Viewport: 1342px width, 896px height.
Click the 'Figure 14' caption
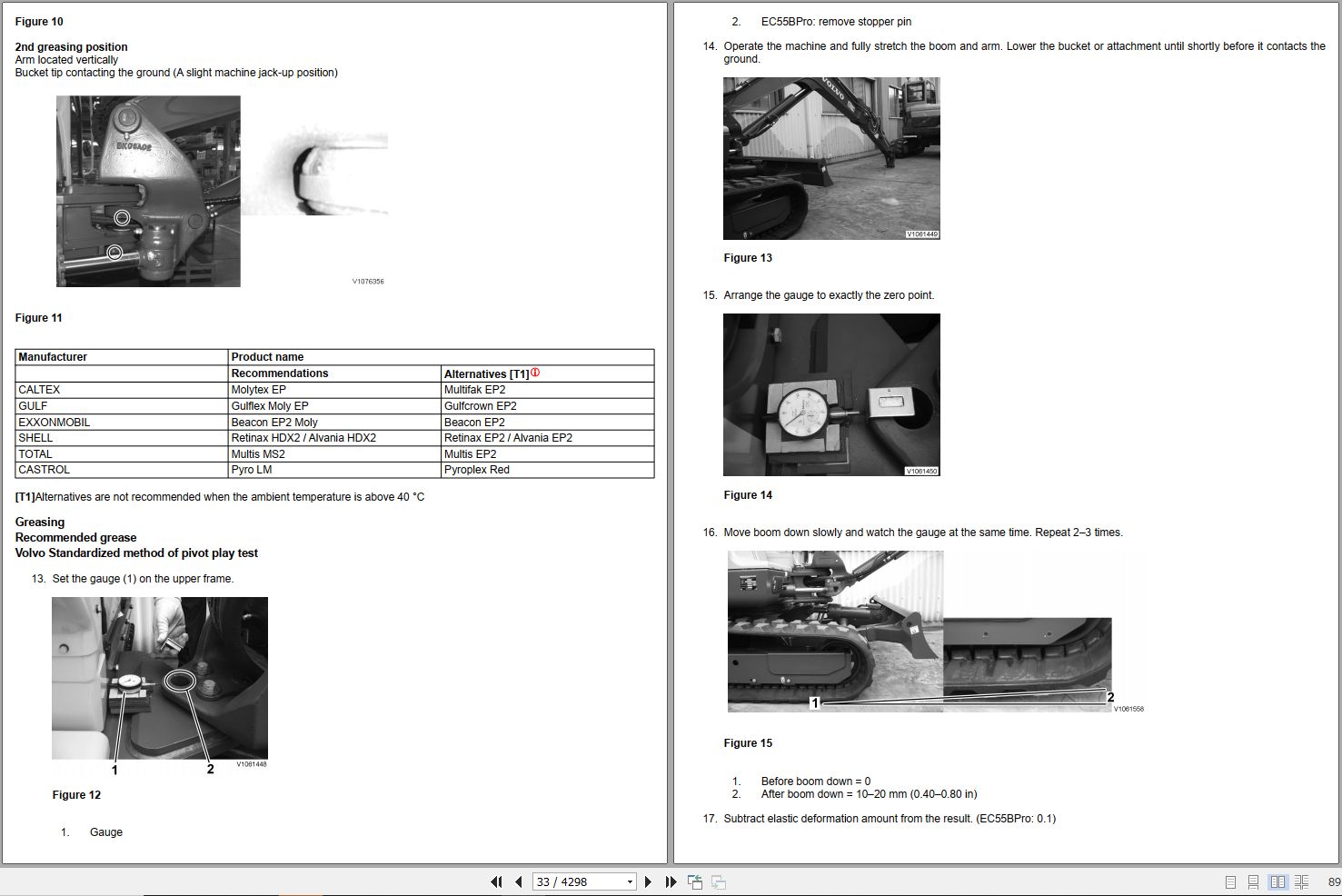(x=748, y=495)
